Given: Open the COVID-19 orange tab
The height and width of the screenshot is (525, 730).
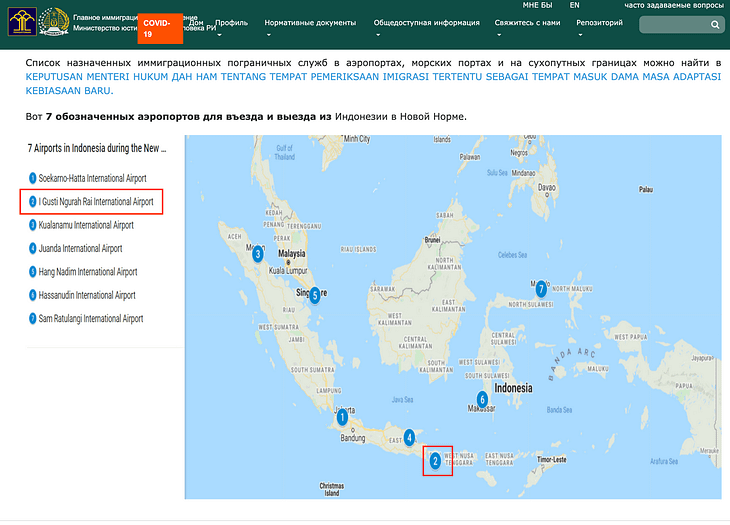Looking at the screenshot, I should 159,27.
